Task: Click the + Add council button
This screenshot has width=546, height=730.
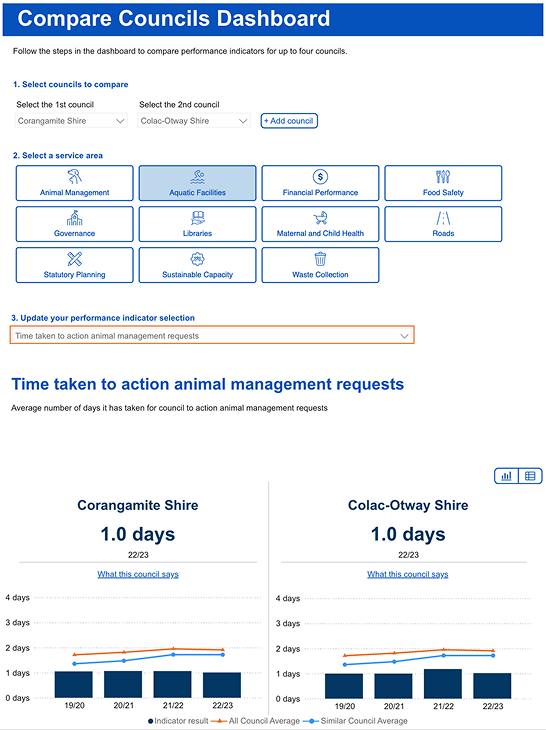Action: (289, 121)
